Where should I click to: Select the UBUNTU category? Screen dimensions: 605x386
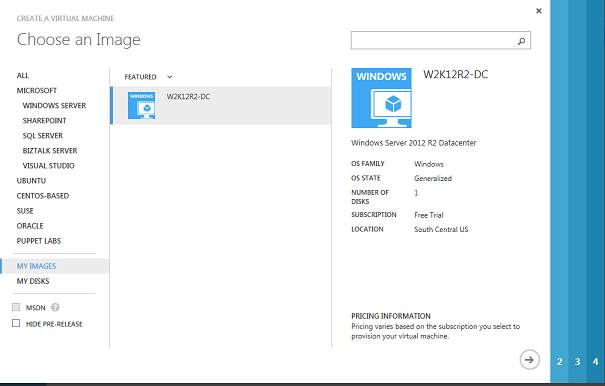pyautogui.click(x=31, y=181)
